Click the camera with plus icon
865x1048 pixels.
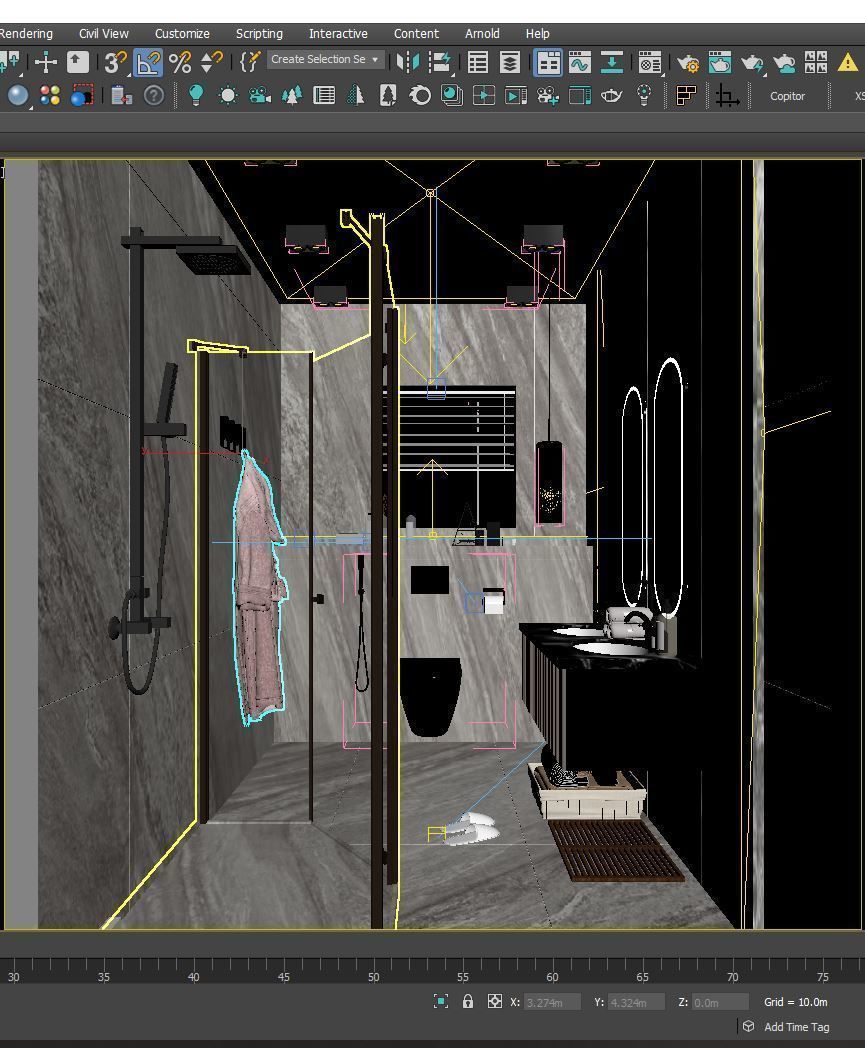[x=547, y=96]
